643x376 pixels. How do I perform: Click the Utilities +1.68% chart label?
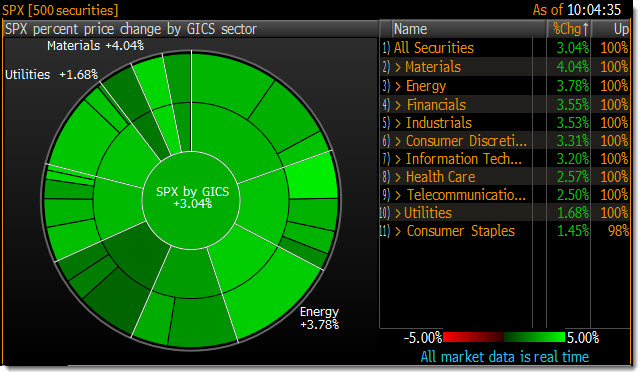coord(51,75)
